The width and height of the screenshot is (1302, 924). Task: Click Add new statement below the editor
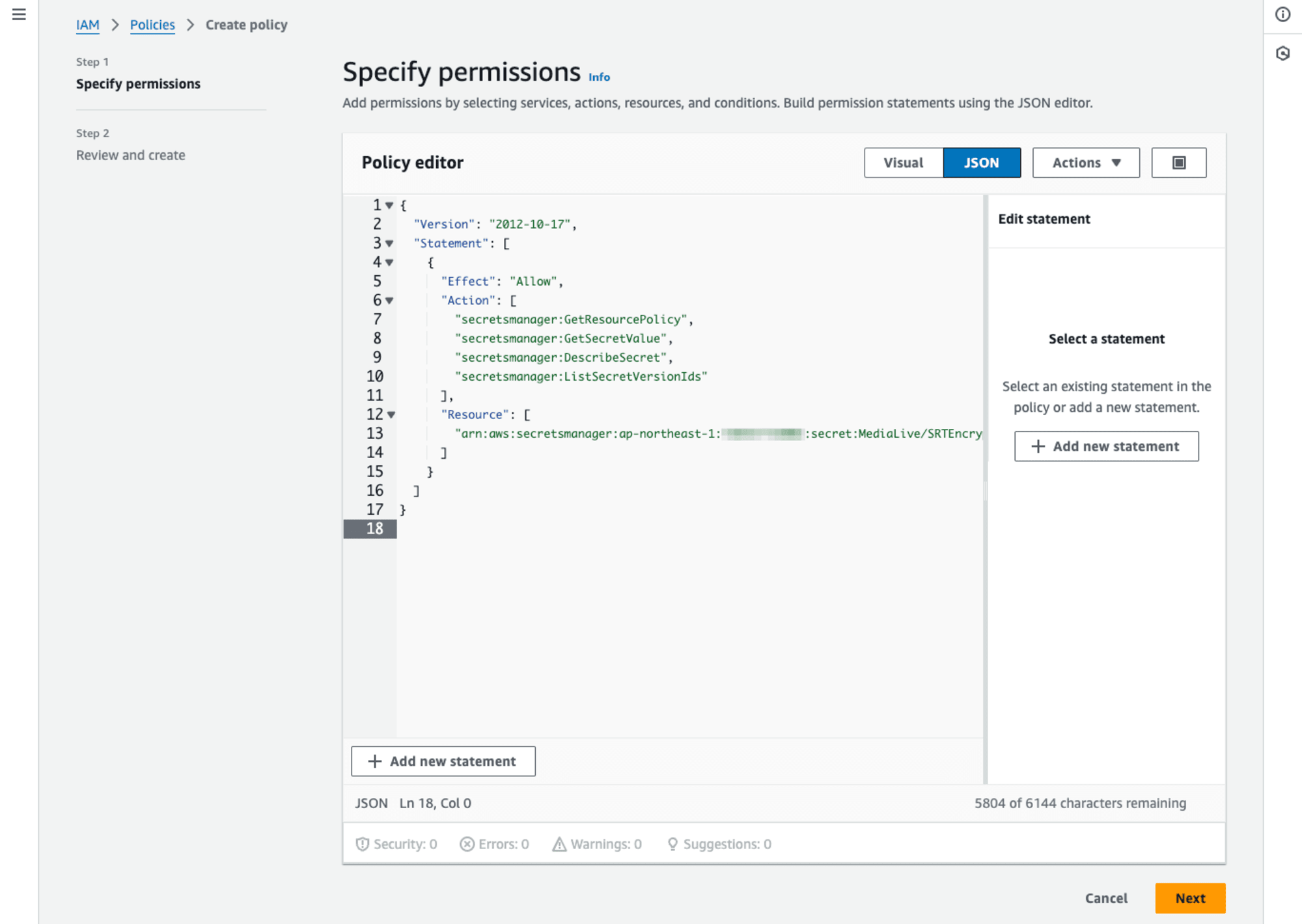point(443,761)
